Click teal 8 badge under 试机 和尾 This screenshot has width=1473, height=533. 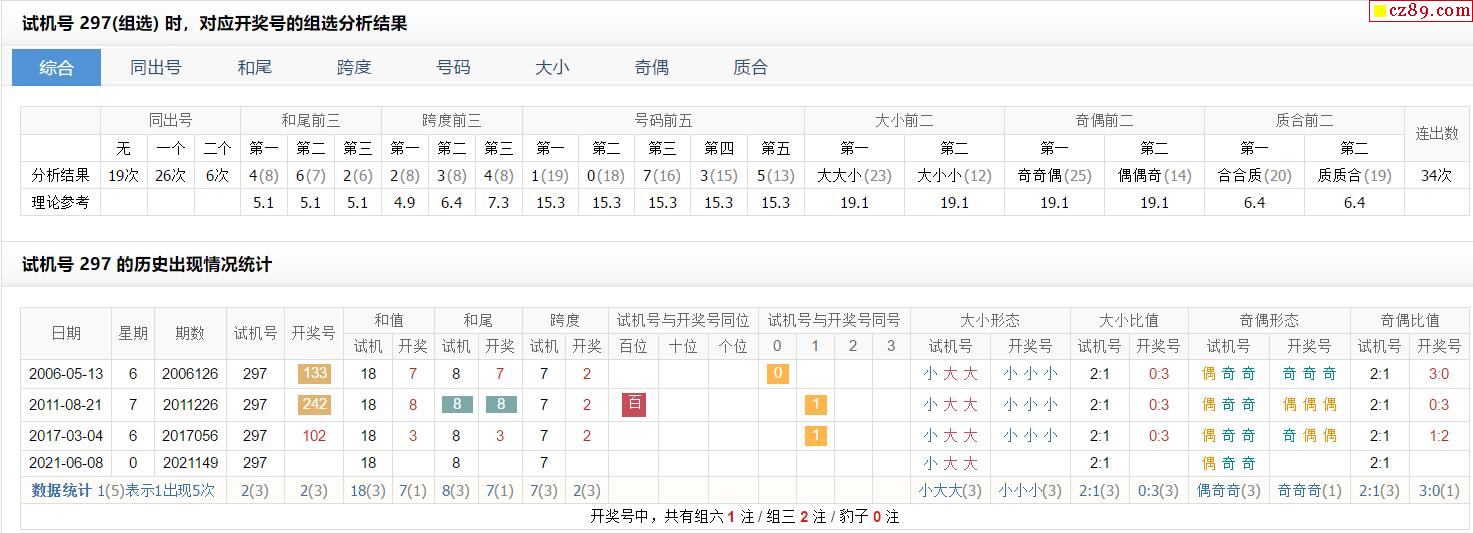[457, 405]
